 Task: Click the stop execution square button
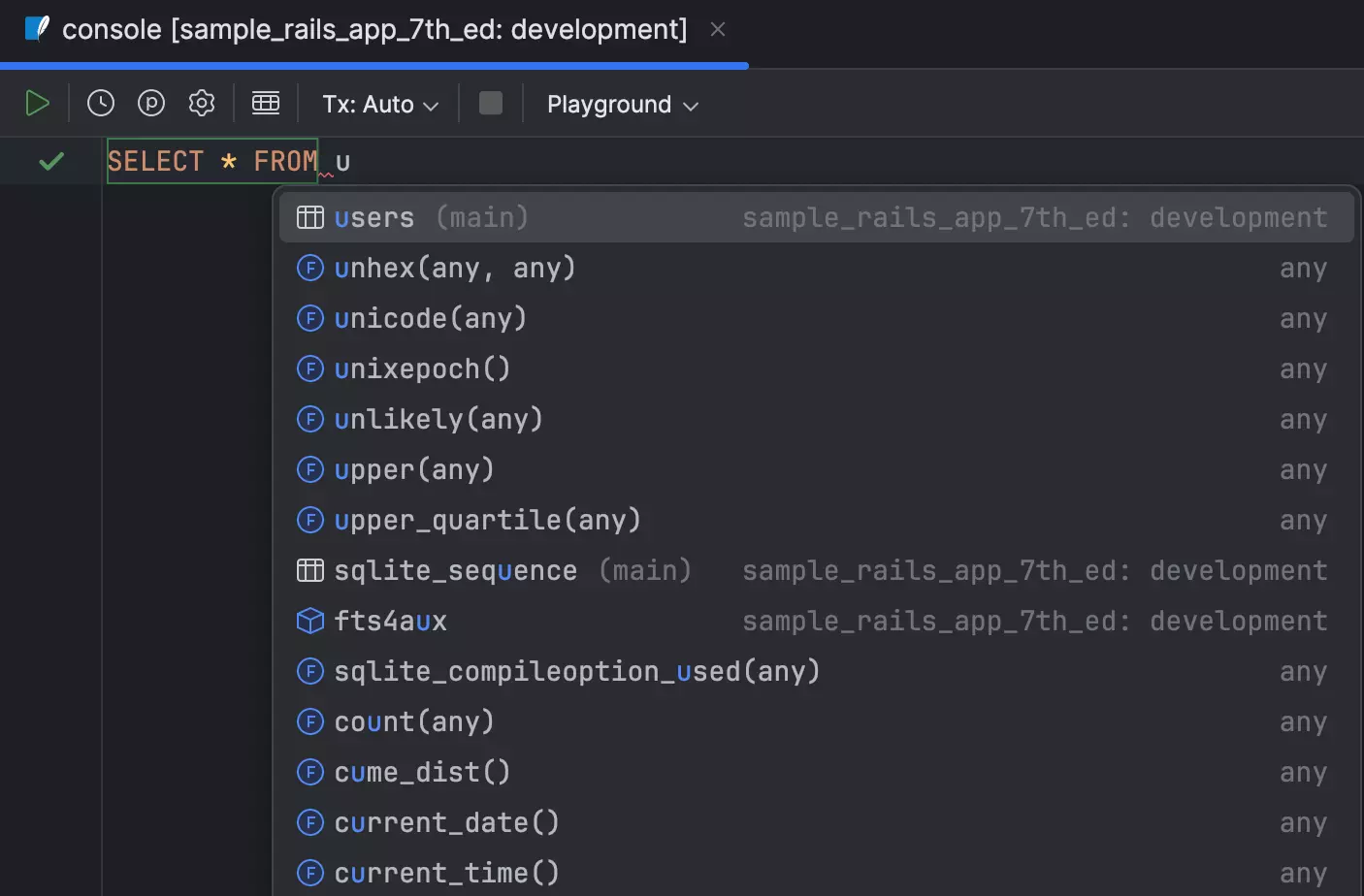[x=491, y=103]
